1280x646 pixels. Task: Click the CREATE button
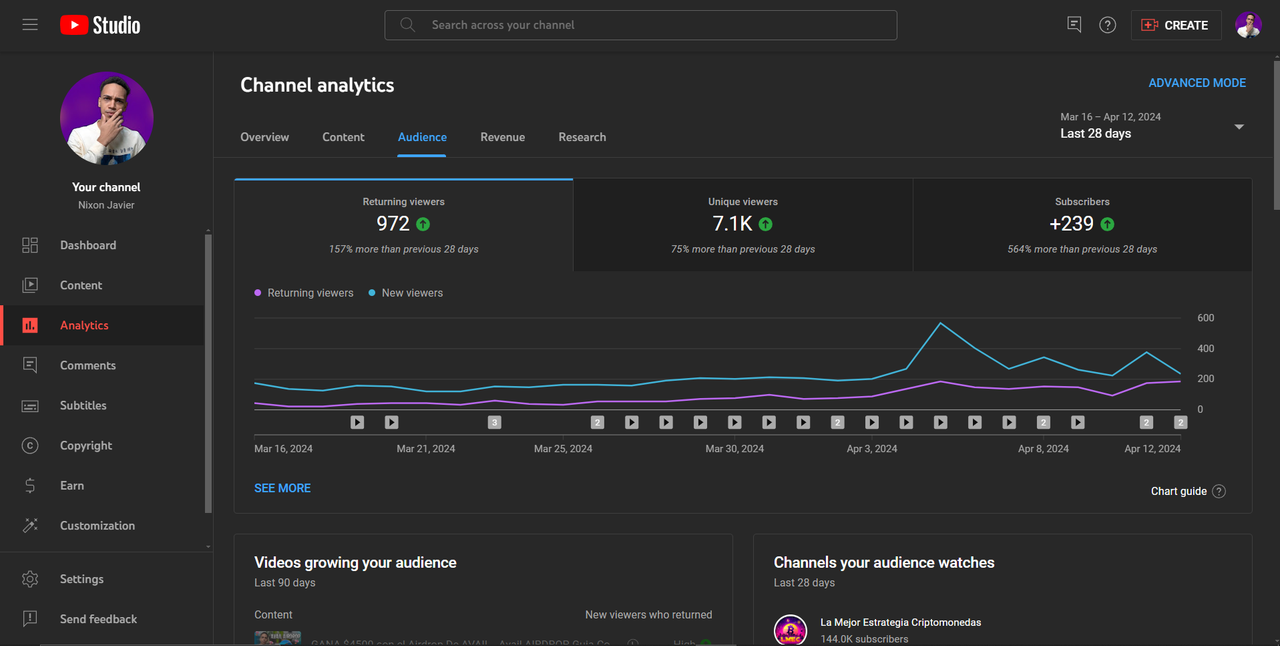coord(1175,25)
